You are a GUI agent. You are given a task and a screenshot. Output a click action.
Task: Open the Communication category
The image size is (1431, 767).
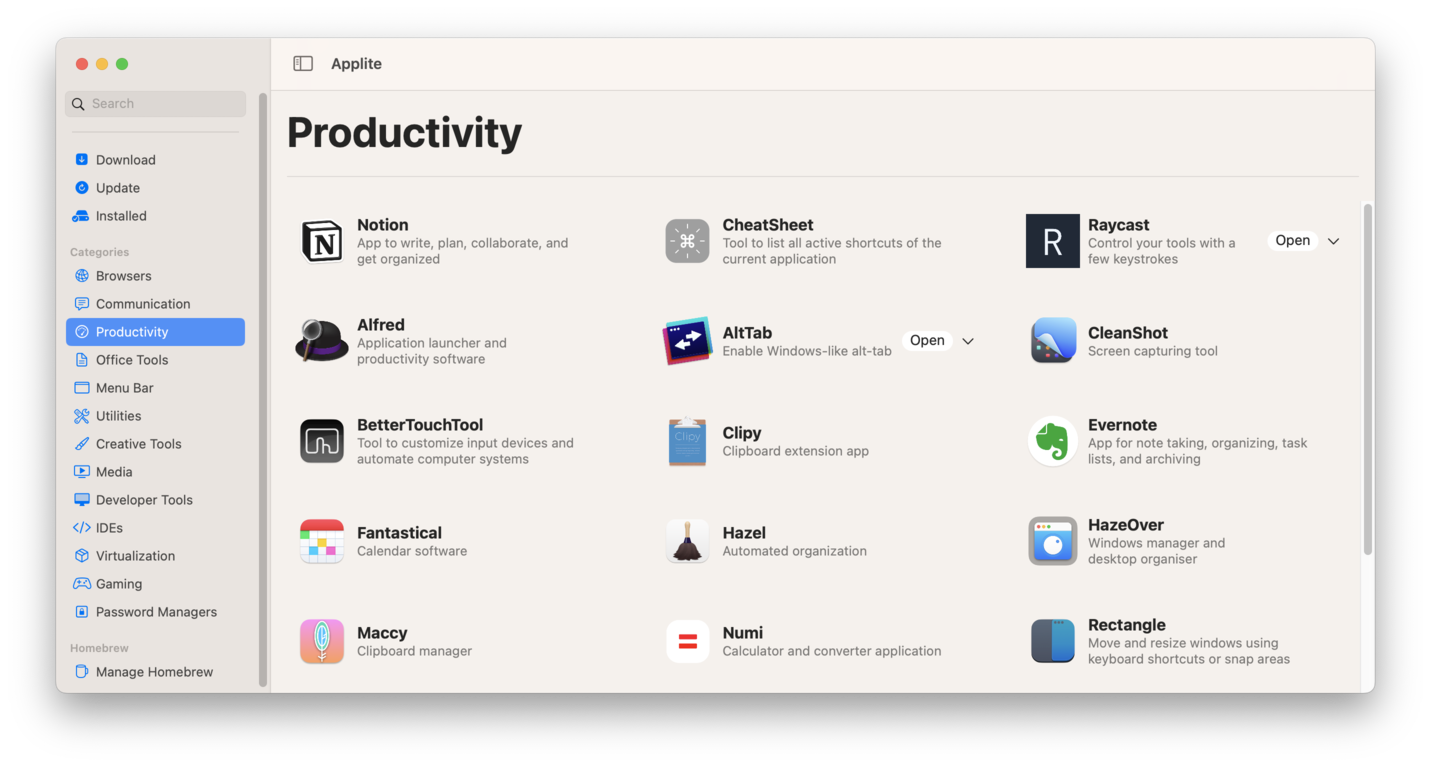pyautogui.click(x=142, y=303)
